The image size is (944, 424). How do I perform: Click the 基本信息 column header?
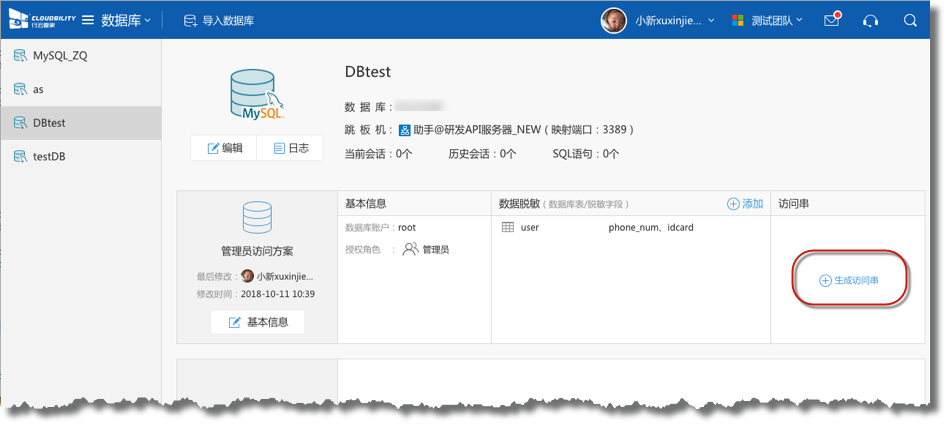365,204
